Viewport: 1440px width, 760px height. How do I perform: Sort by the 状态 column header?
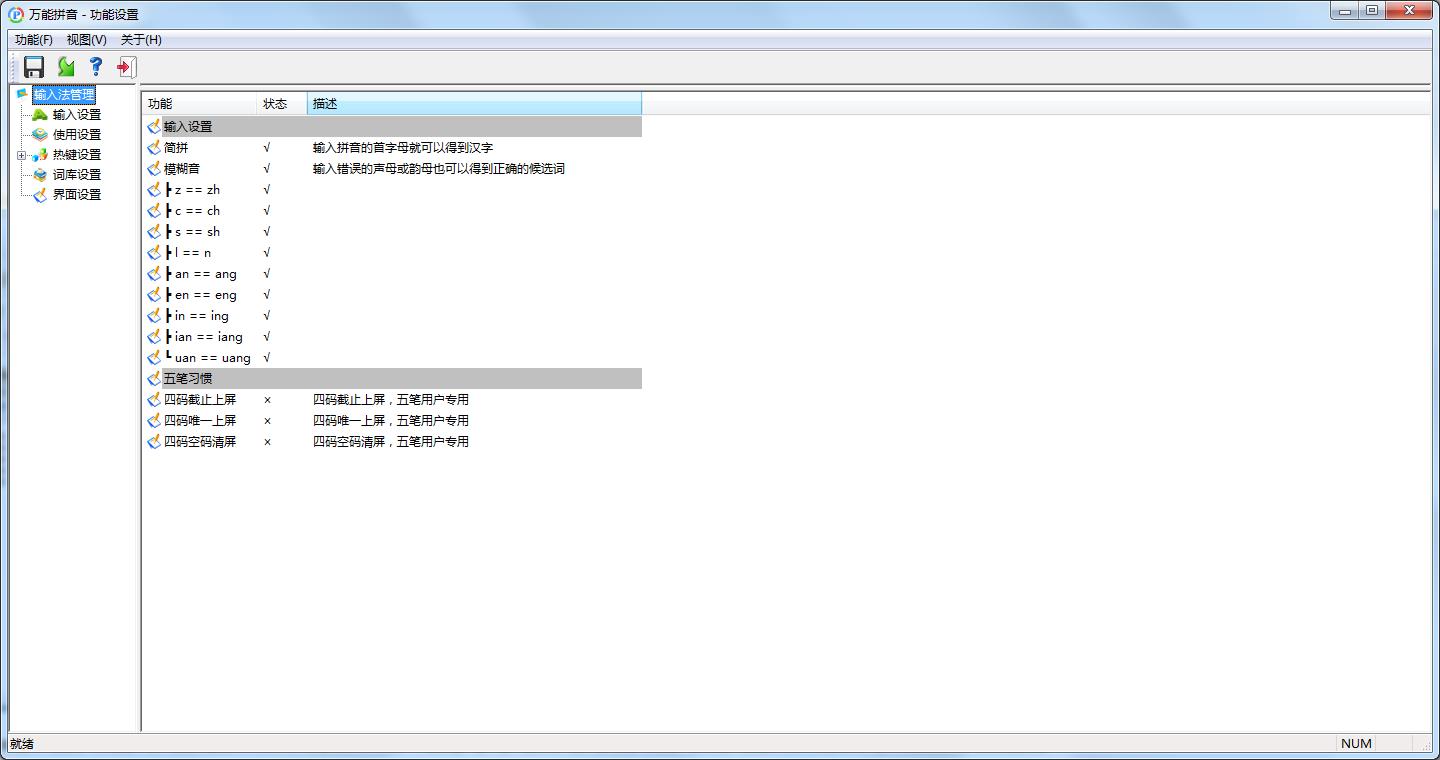282,104
